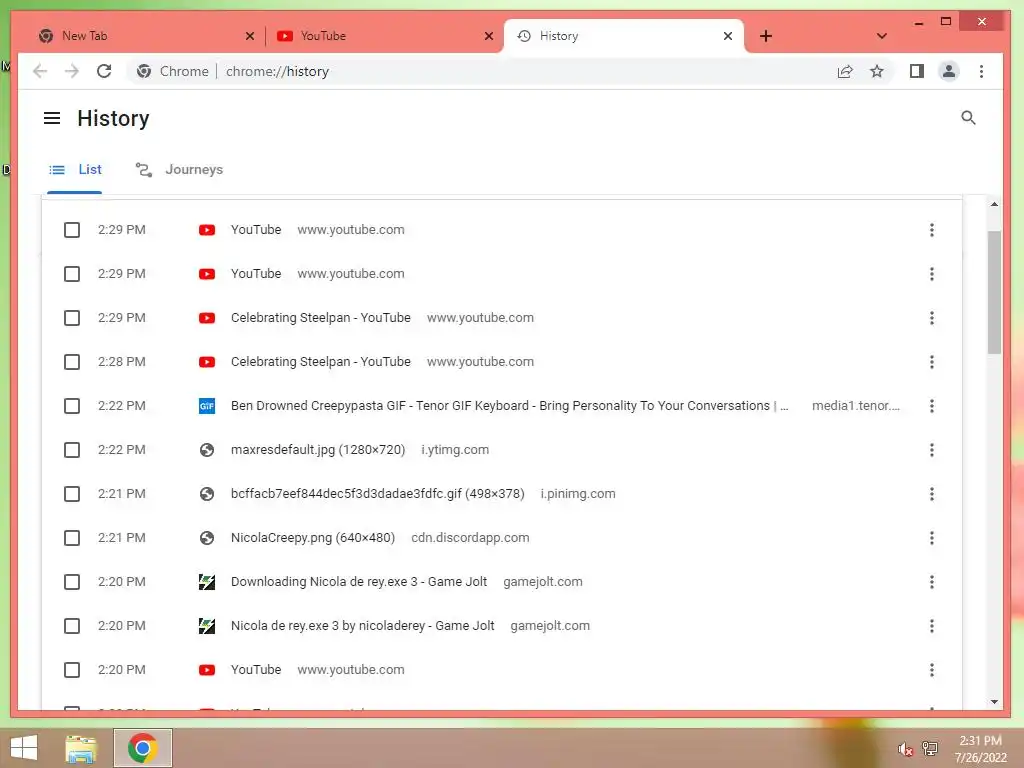Switch to the Journeys tab
This screenshot has height=768, width=1024.
pos(179,170)
